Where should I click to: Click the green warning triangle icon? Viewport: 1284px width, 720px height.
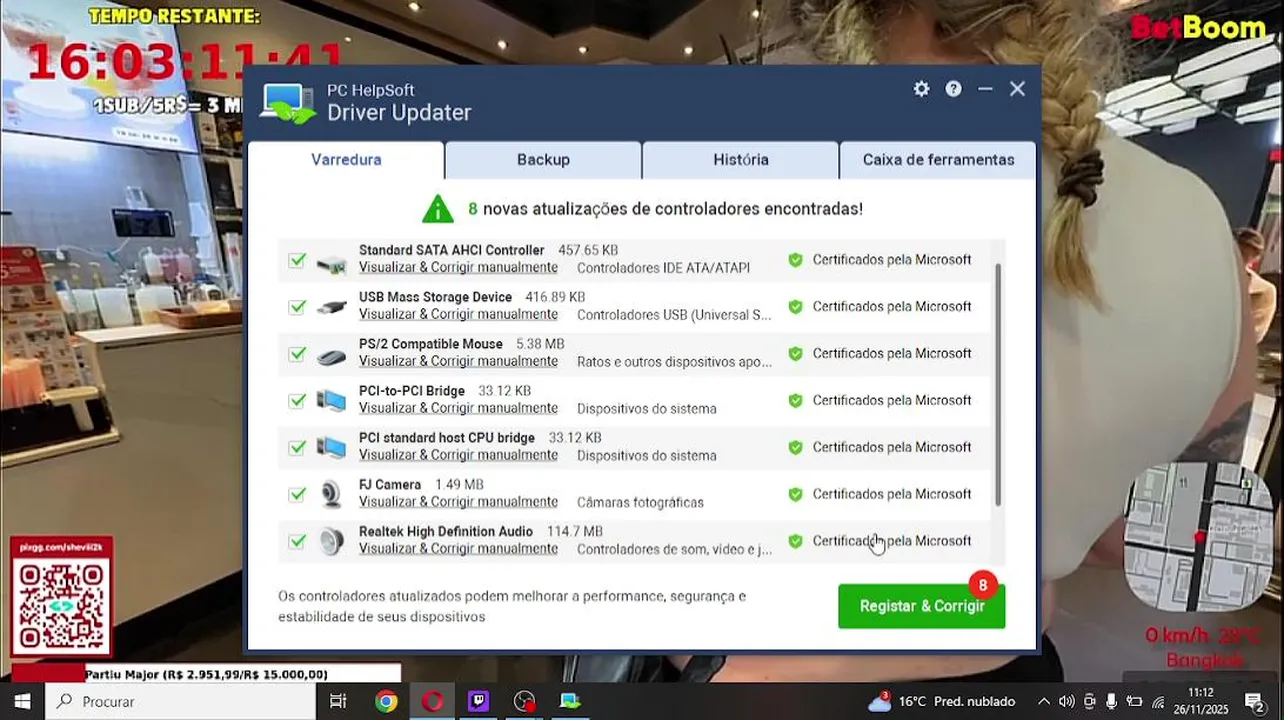click(x=437, y=208)
